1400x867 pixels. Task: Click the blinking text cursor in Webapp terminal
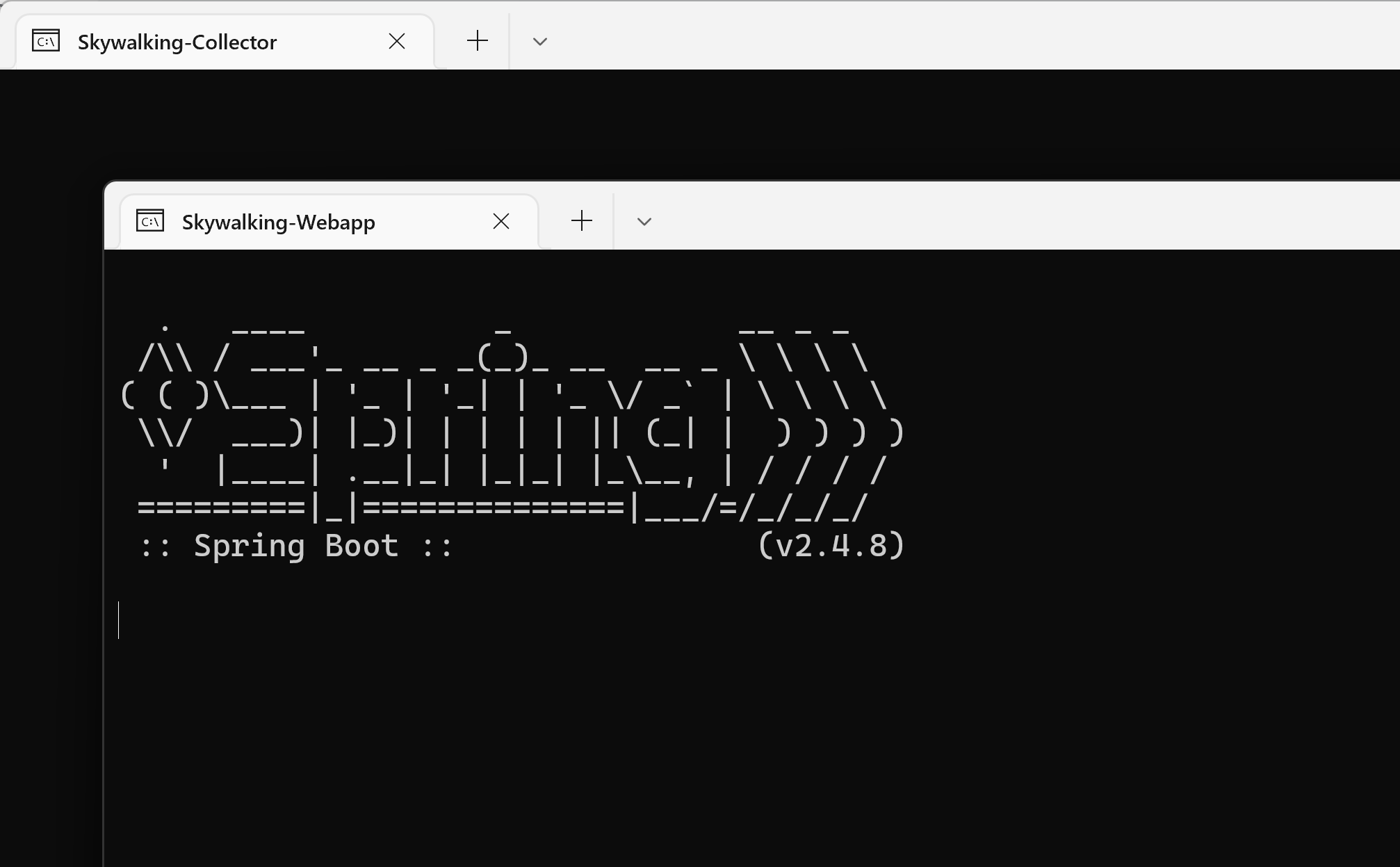[x=119, y=619]
